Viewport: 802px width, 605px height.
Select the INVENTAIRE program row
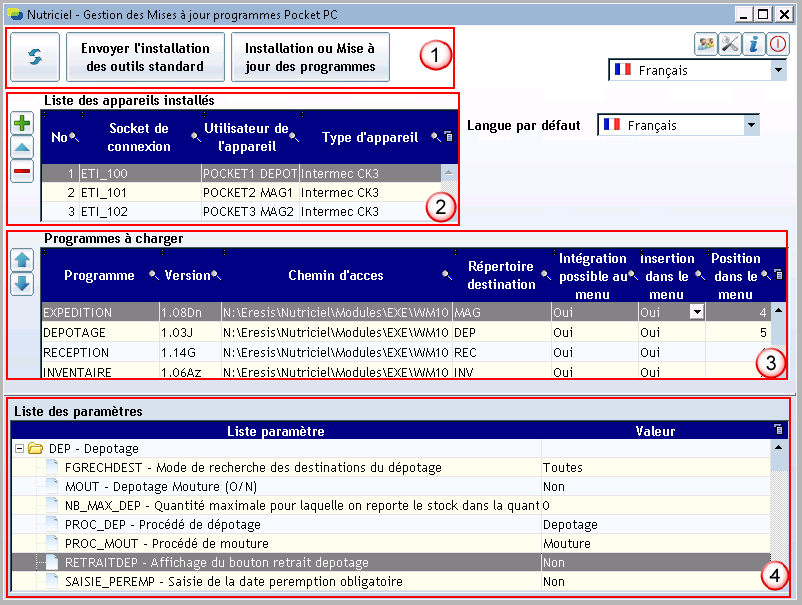pyautogui.click(x=406, y=371)
